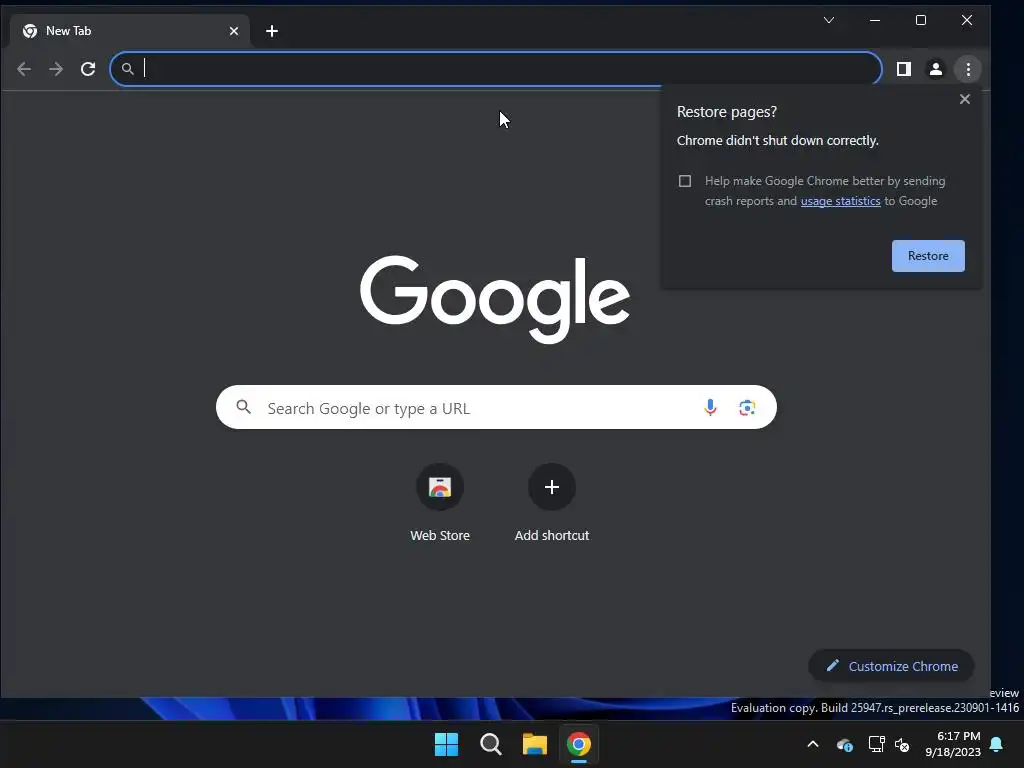The width and height of the screenshot is (1024, 768).
Task: Close the New Tab tab
Action: point(234,31)
